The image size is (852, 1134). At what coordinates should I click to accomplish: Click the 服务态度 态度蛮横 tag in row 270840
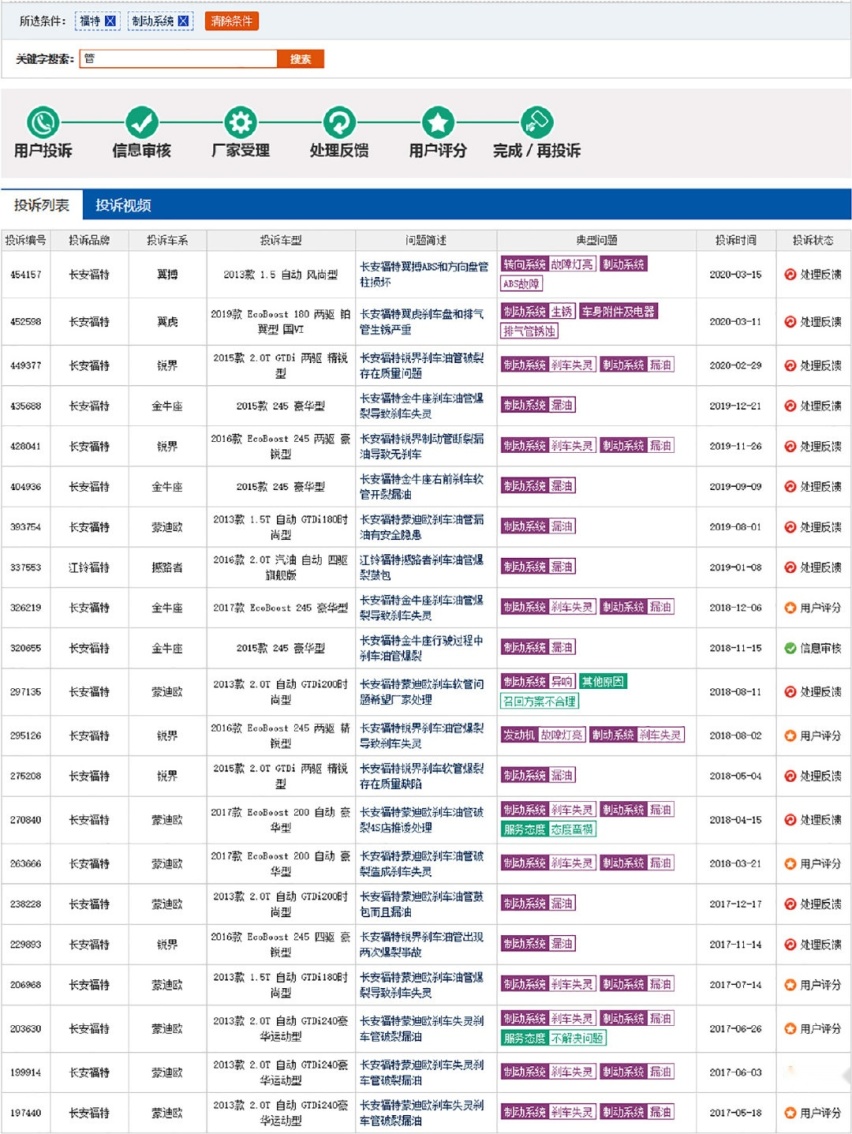tap(548, 830)
